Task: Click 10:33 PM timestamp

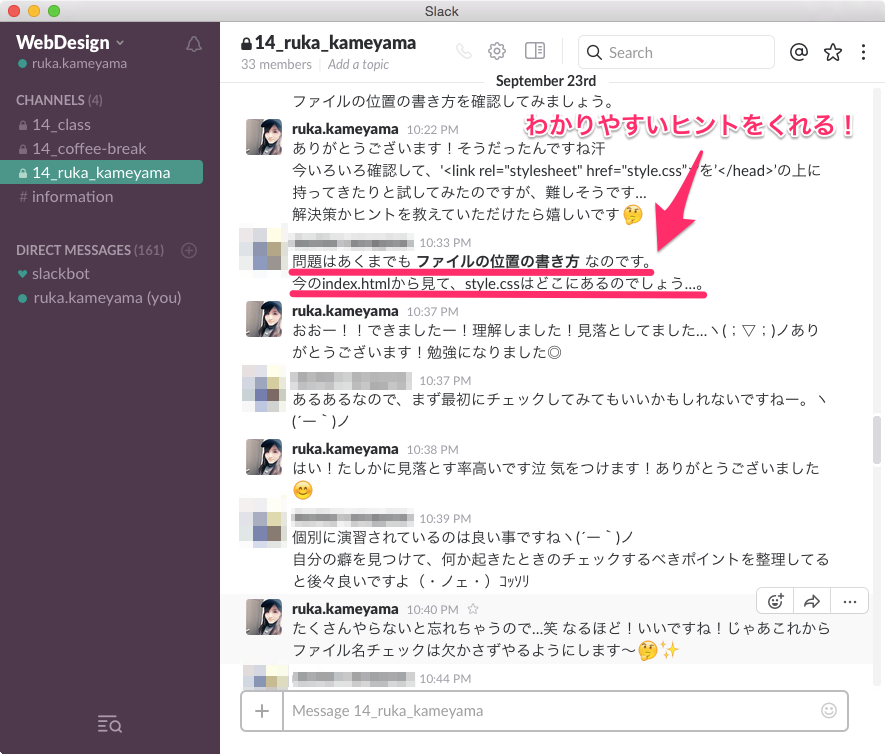Action: pyautogui.click(x=445, y=243)
